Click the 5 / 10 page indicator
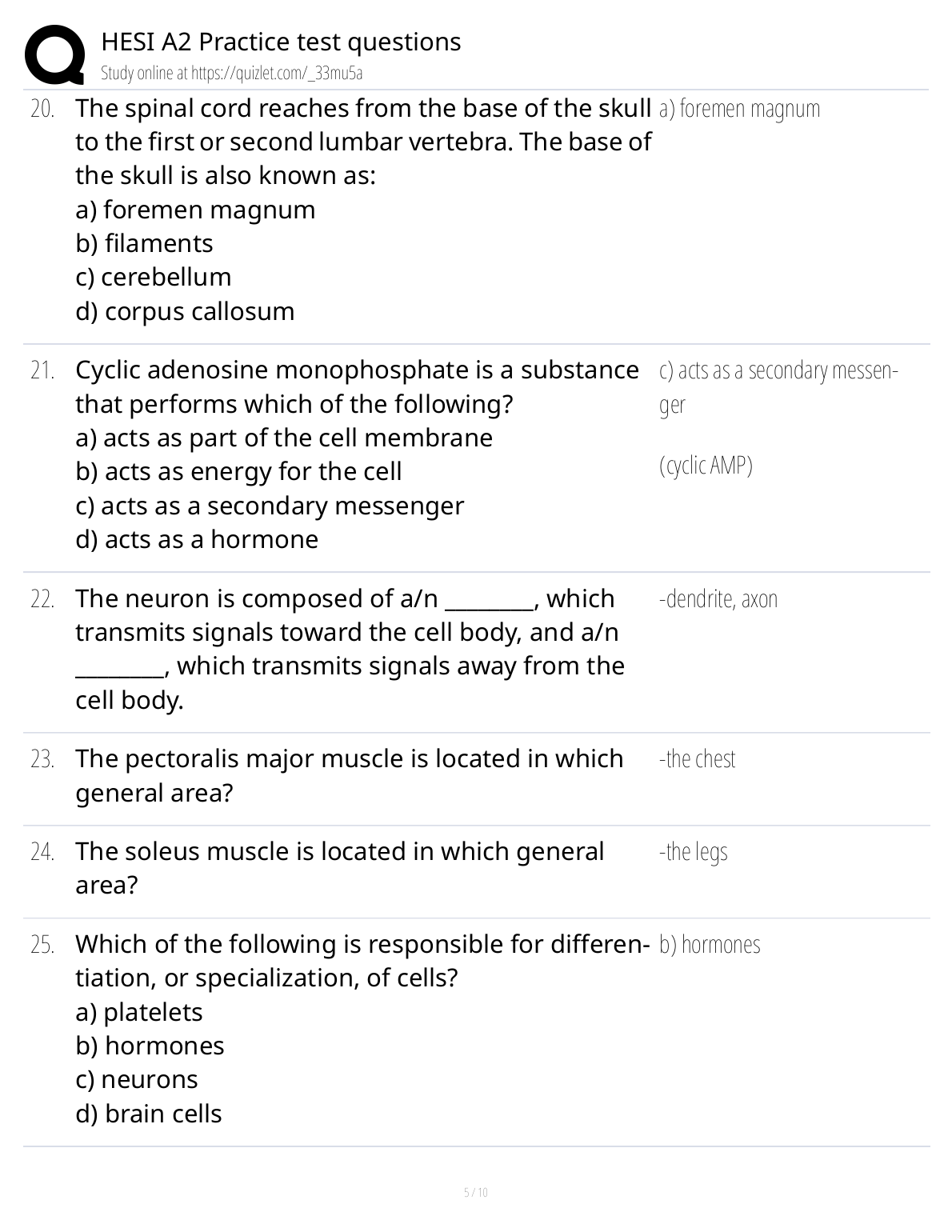Image resolution: width=952 pixels, height=1232 pixels. coord(476,1192)
